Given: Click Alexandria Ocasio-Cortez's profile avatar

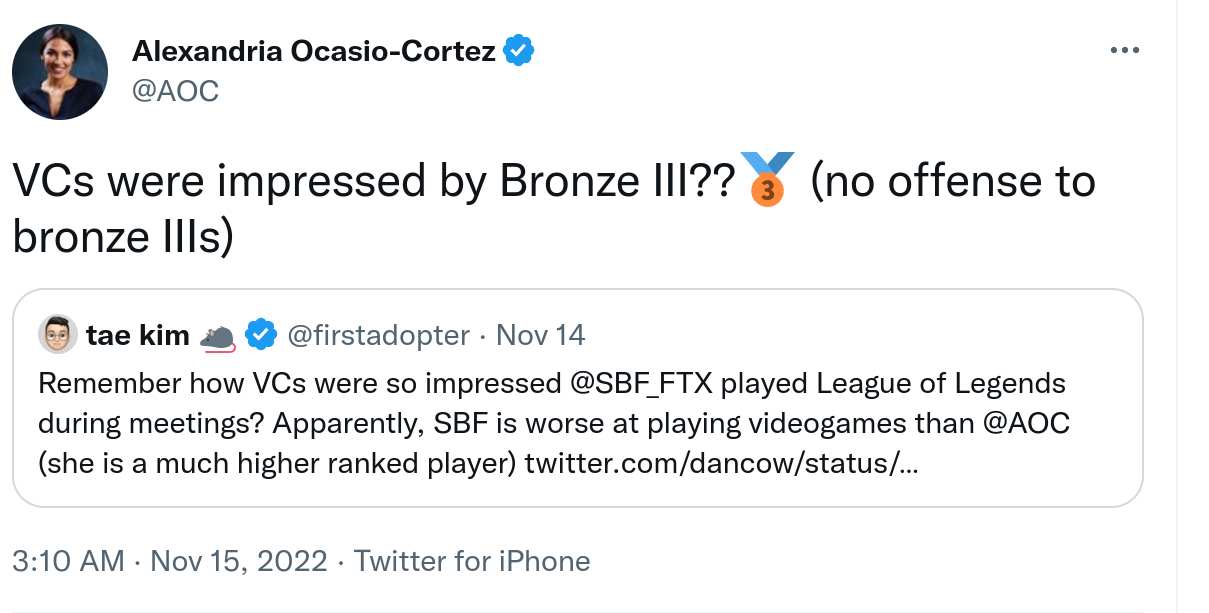Looking at the screenshot, I should [x=60, y=72].
